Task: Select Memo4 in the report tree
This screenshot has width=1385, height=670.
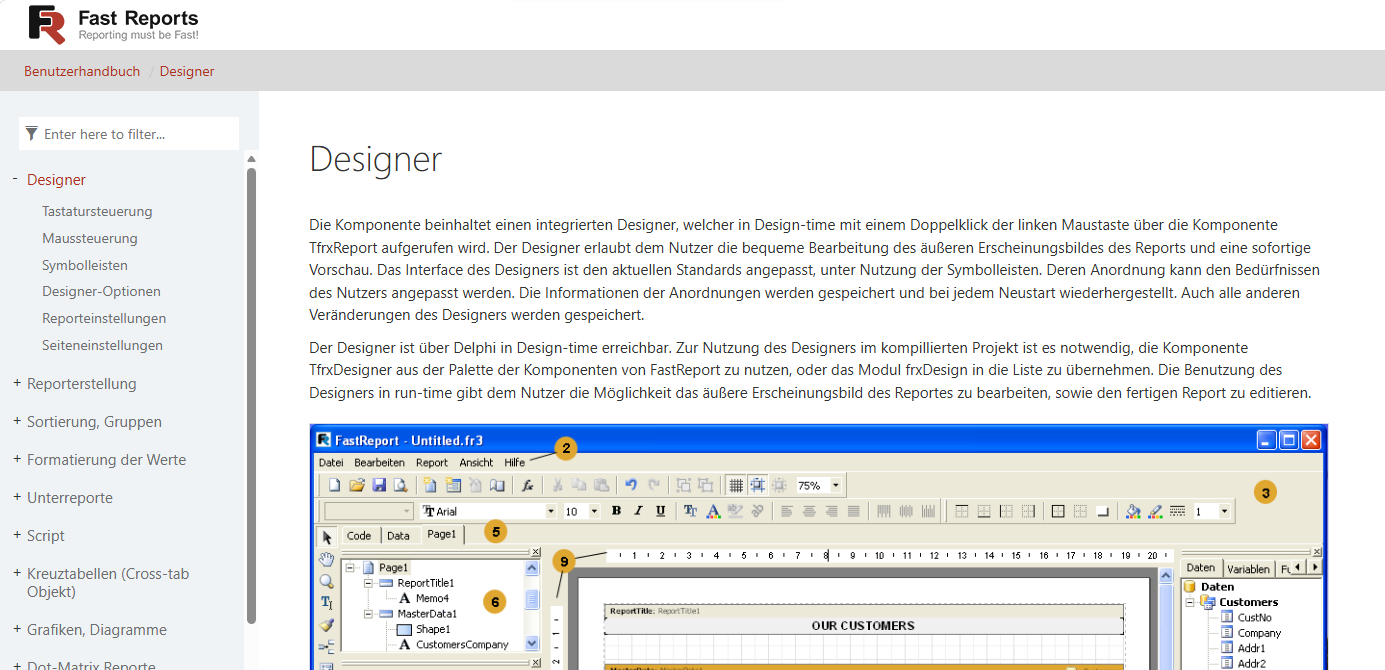Action: (x=432, y=598)
